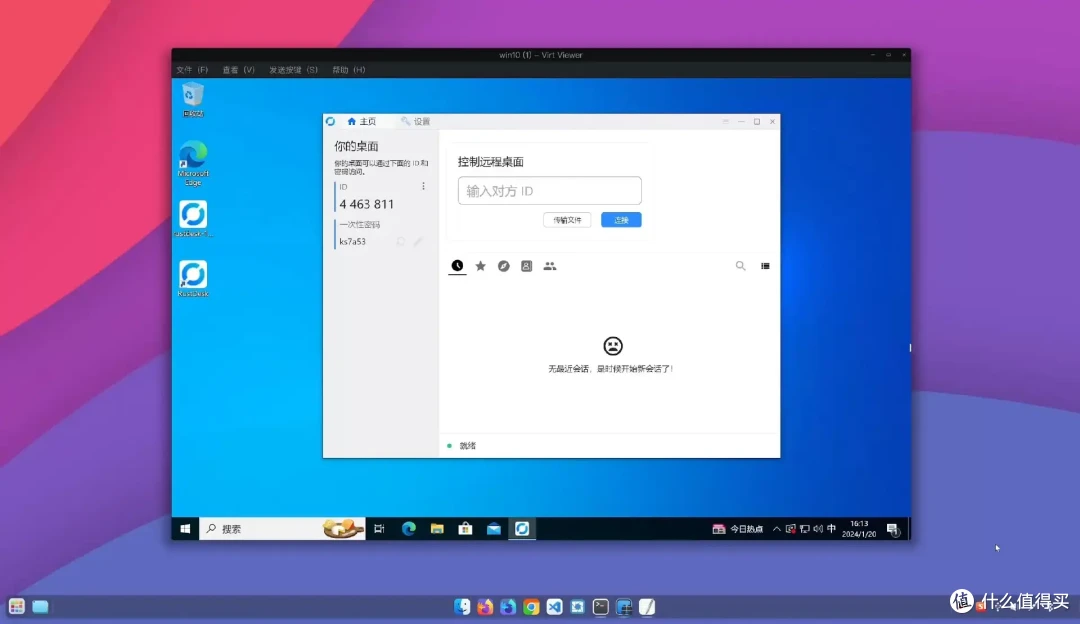
Task: Open 文件 (F) menu in Virt Viewer
Action: click(192, 70)
